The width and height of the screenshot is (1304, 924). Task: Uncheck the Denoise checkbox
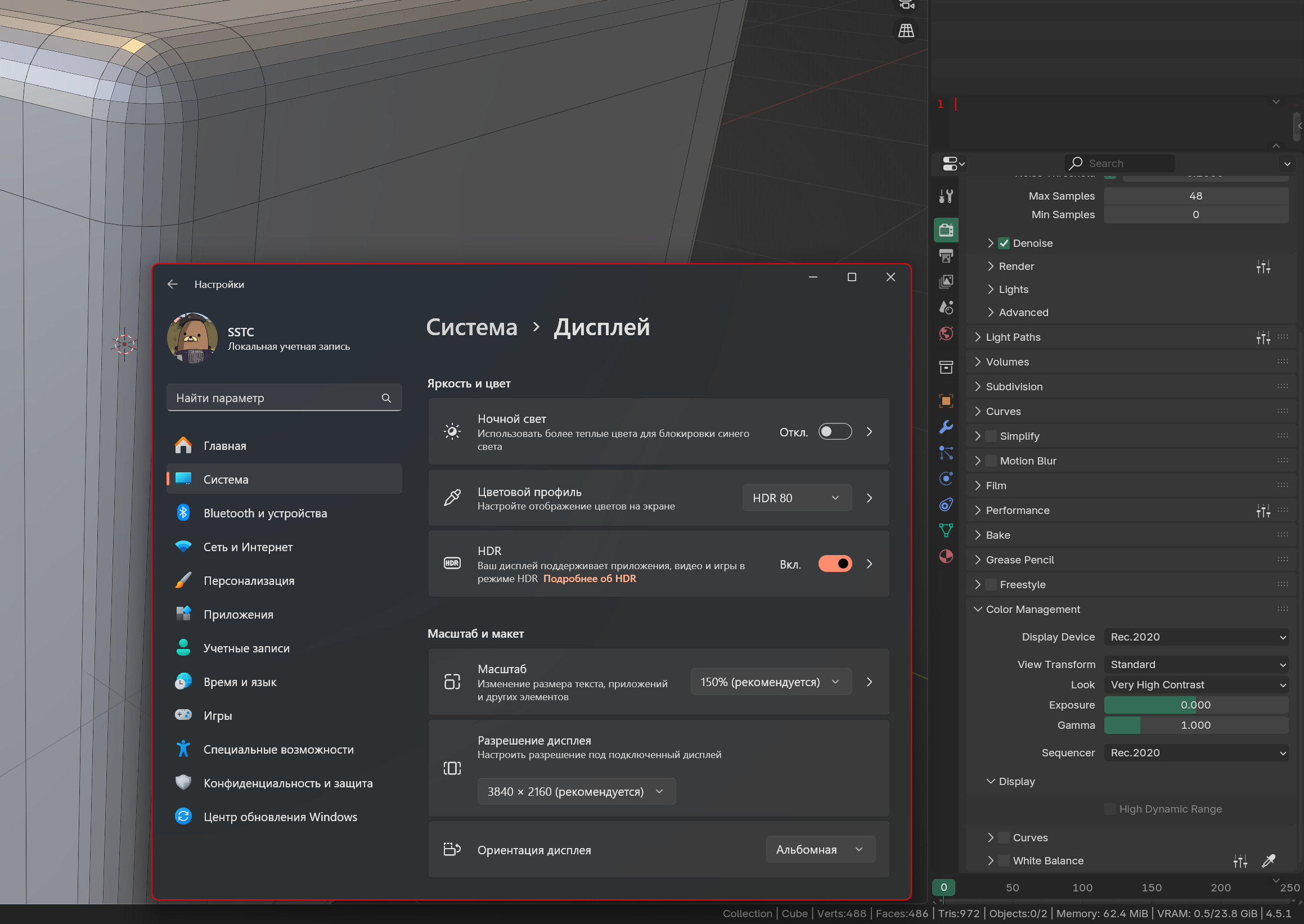[1004, 244]
